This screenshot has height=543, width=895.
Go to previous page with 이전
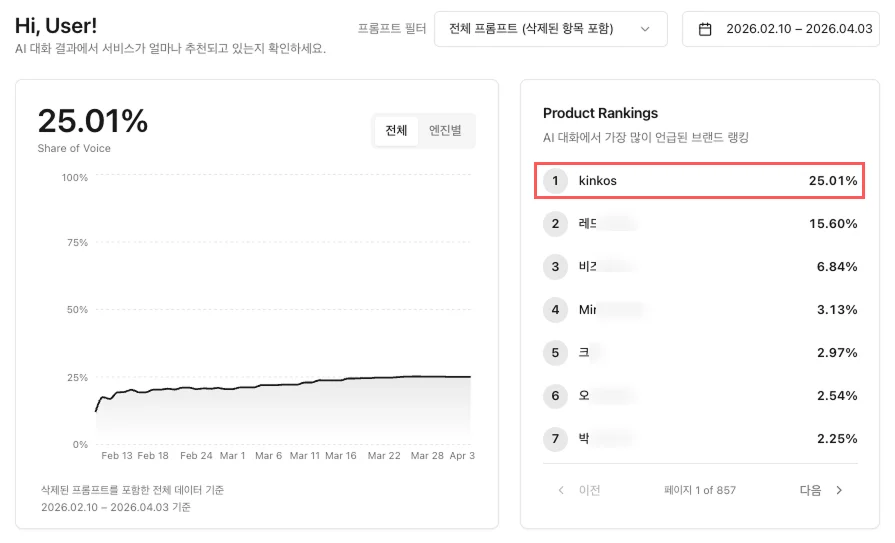[x=579, y=490]
